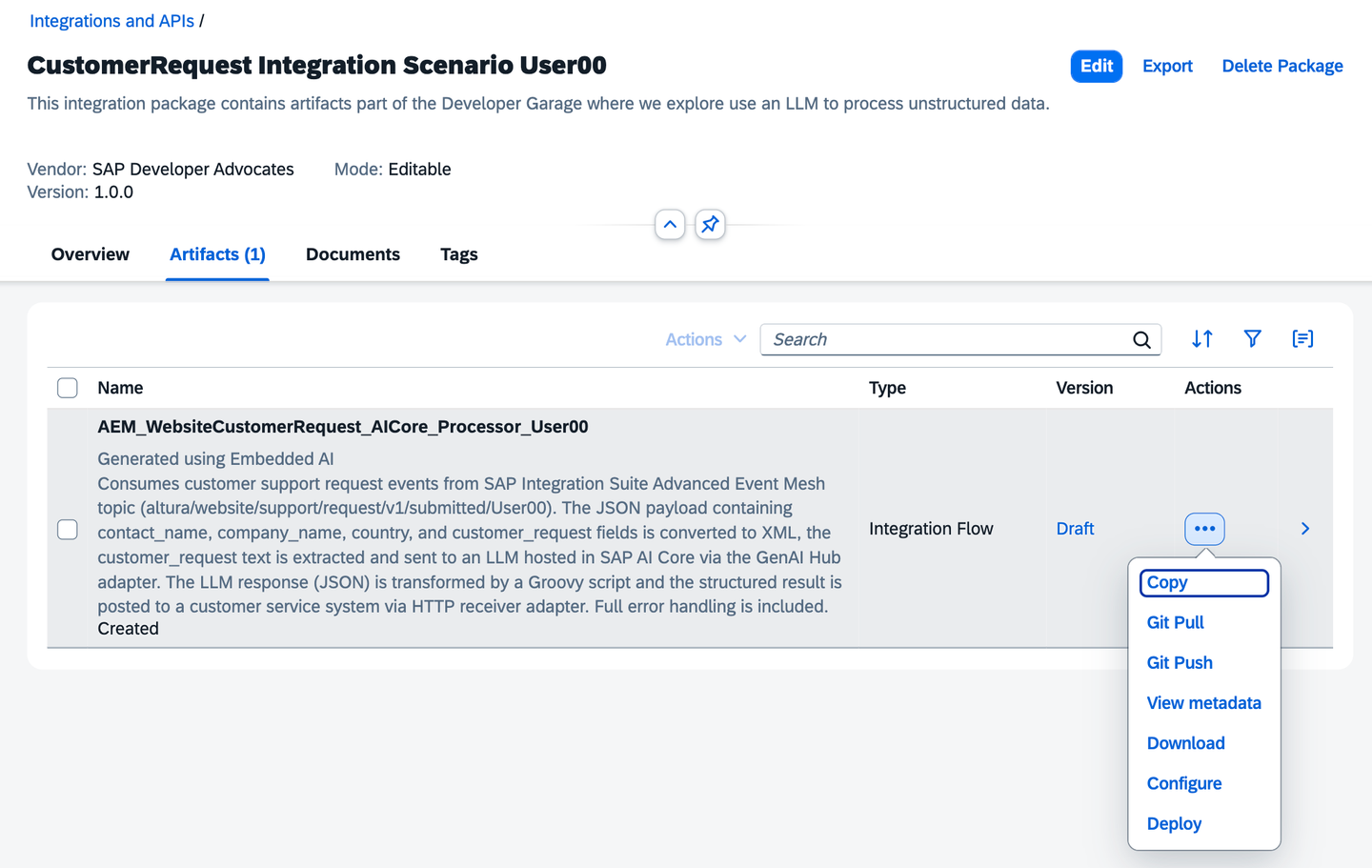The height and width of the screenshot is (868, 1372).
Task: Click the Export button
Action: pyautogui.click(x=1167, y=67)
